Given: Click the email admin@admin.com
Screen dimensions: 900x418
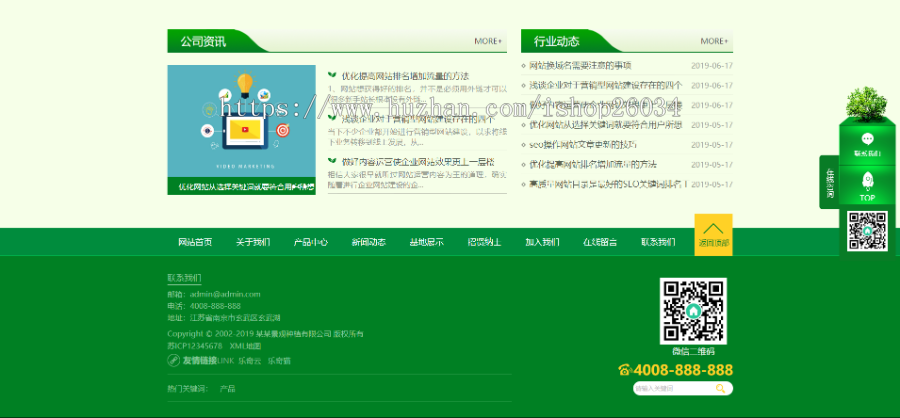Looking at the screenshot, I should point(225,294).
